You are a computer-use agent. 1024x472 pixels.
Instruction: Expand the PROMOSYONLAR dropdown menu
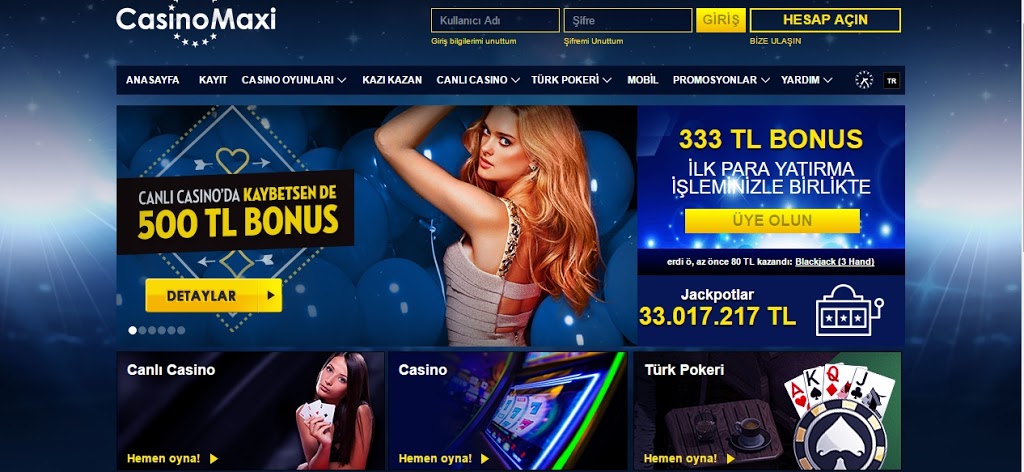(x=721, y=80)
